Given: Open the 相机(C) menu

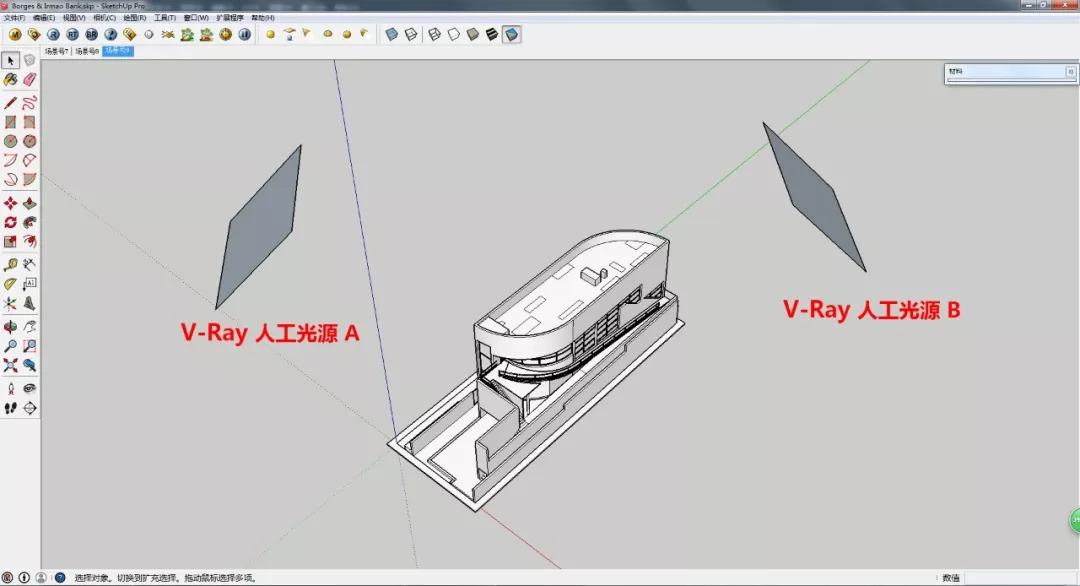Looking at the screenshot, I should 105,18.
